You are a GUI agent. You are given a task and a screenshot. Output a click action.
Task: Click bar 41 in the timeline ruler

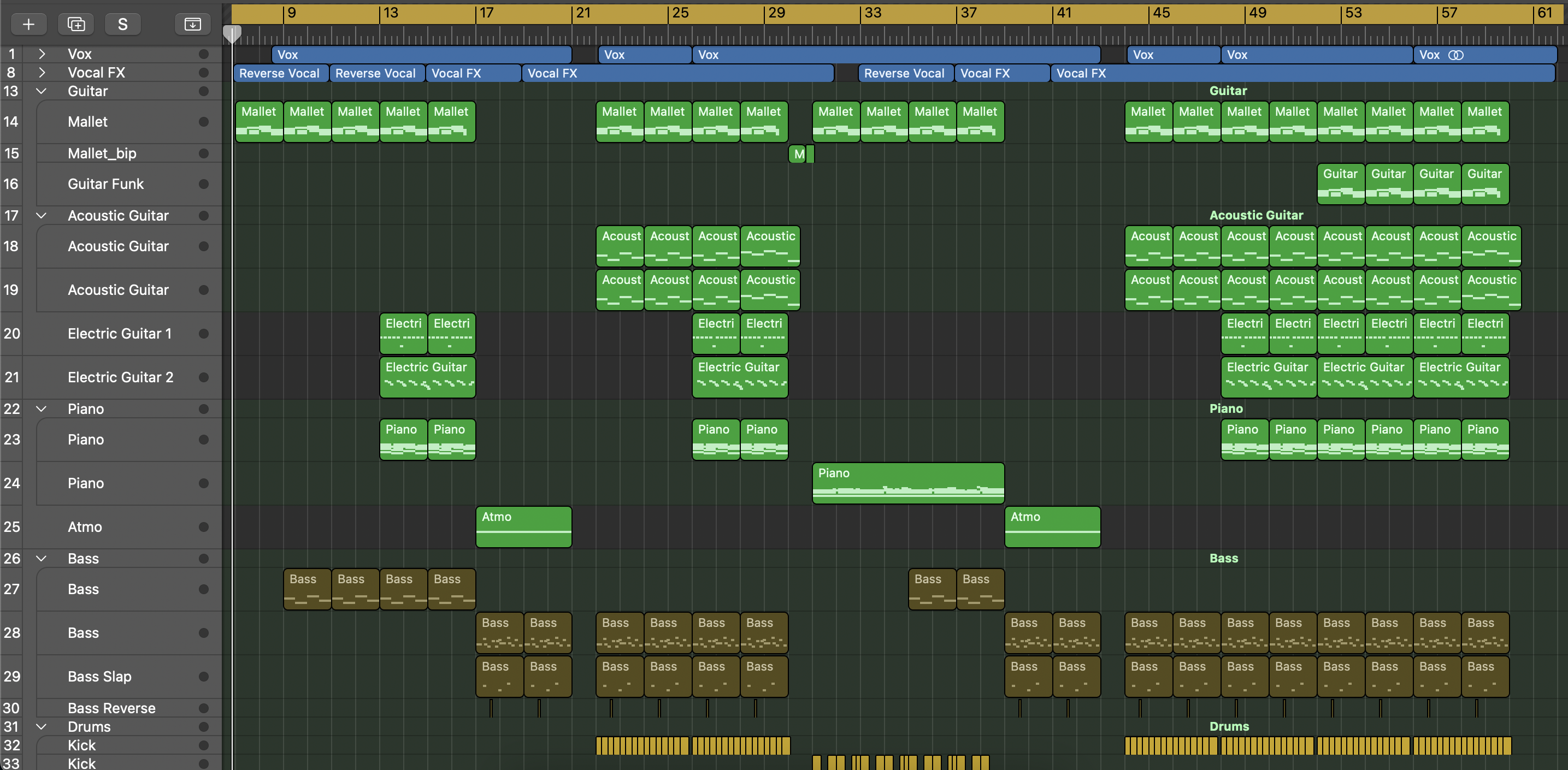tap(1064, 12)
